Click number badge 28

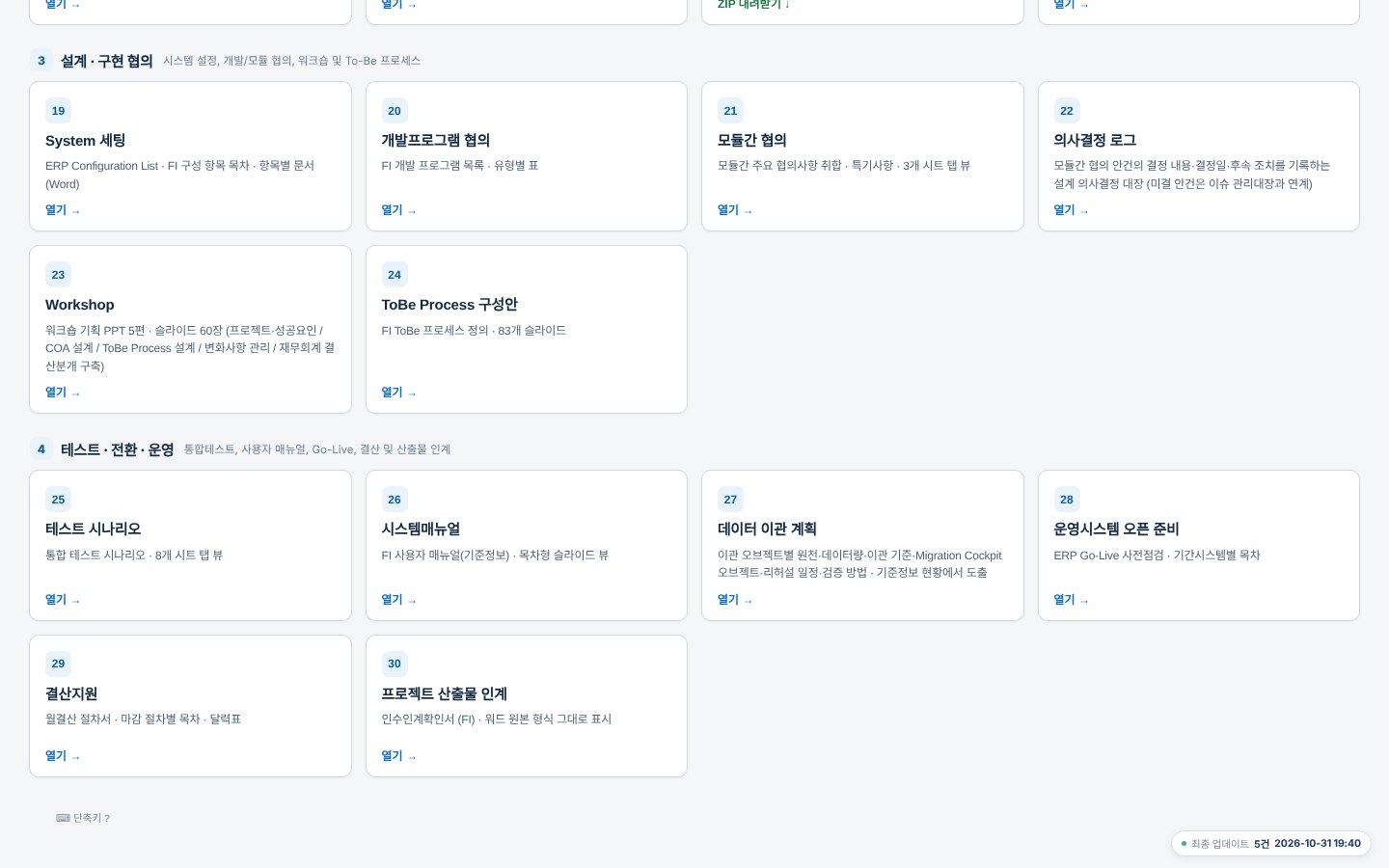(1067, 500)
